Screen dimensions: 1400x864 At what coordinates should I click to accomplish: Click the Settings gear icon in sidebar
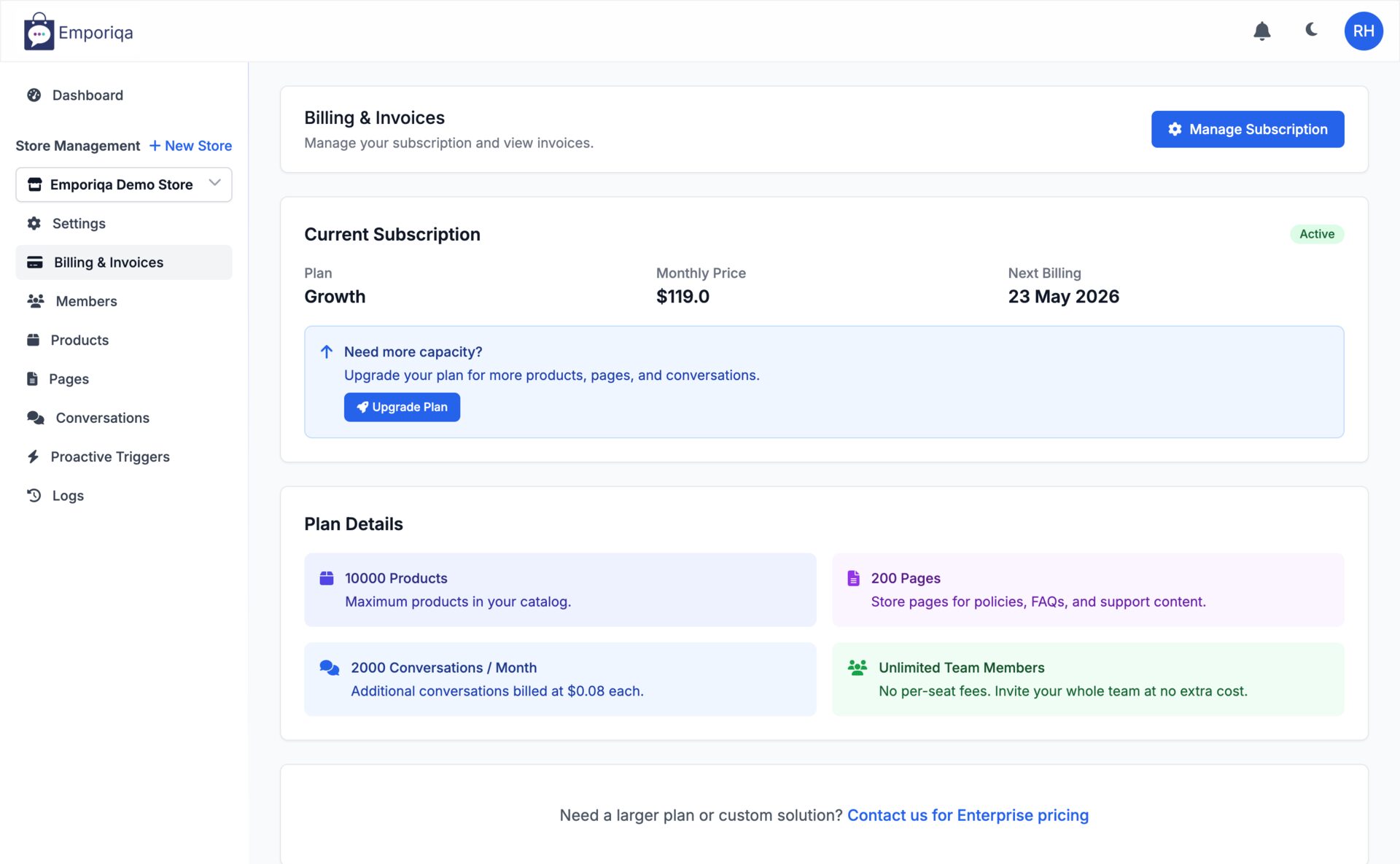34,223
